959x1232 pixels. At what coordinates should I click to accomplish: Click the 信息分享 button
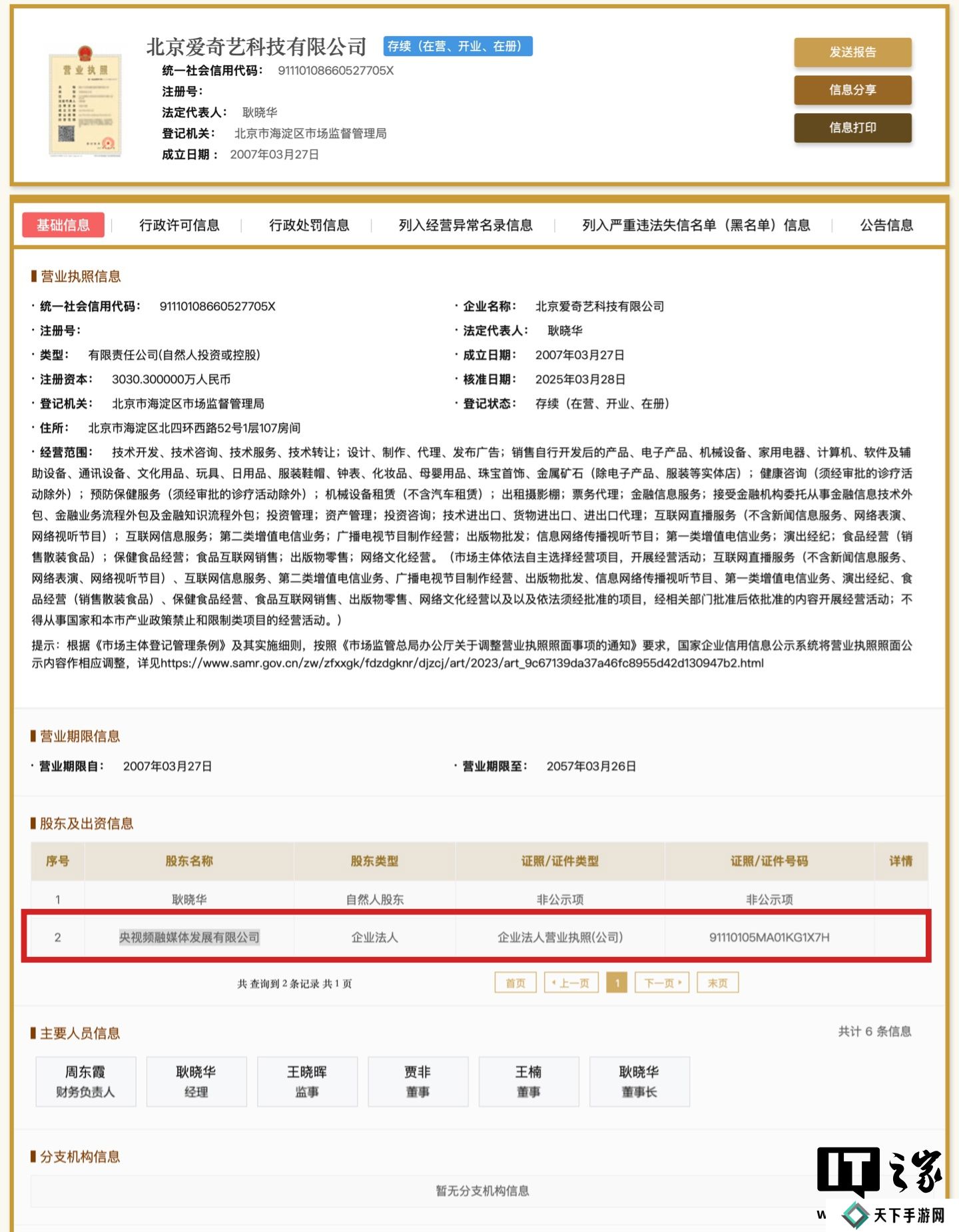click(852, 90)
